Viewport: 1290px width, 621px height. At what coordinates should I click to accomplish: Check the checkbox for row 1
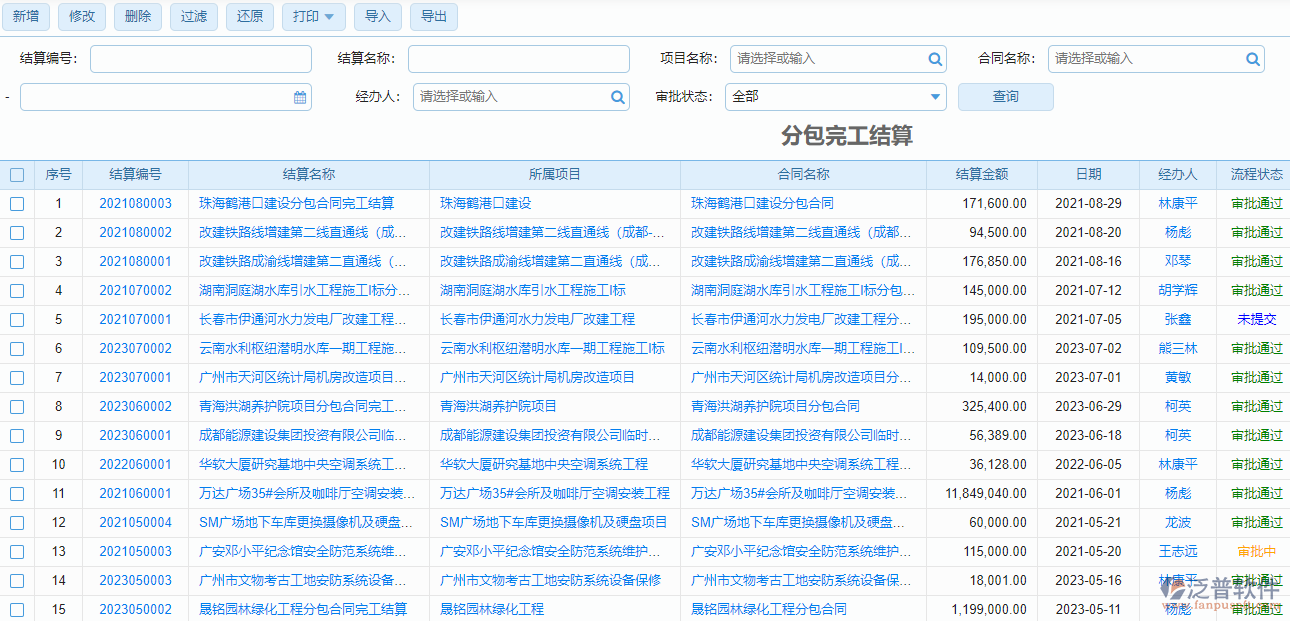click(16, 203)
